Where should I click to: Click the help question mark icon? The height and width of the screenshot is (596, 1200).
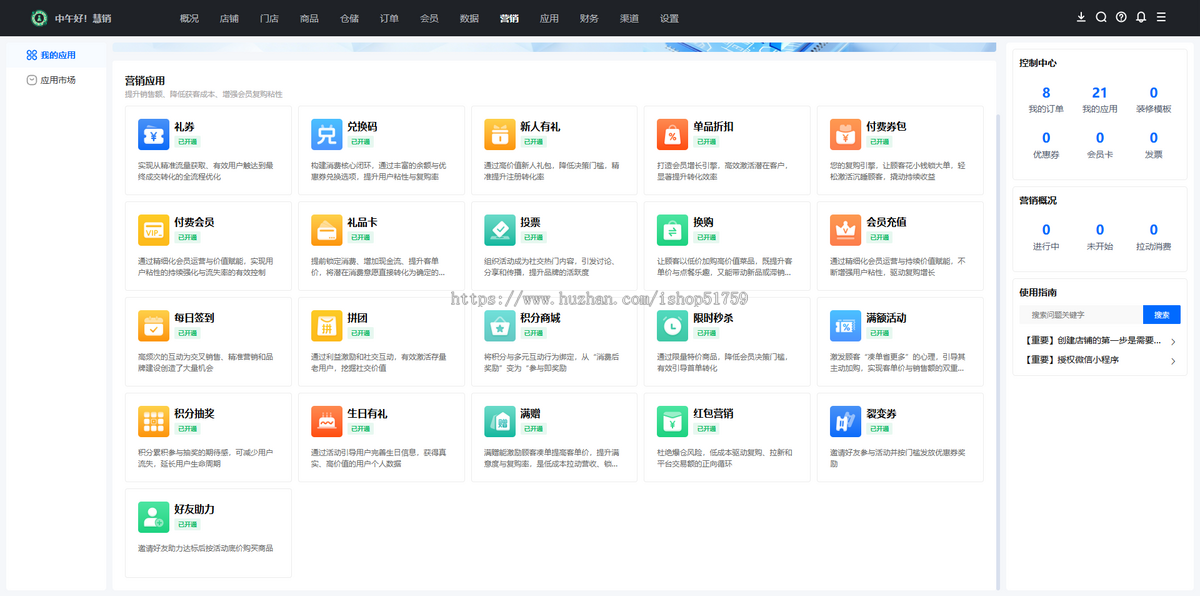[1121, 18]
